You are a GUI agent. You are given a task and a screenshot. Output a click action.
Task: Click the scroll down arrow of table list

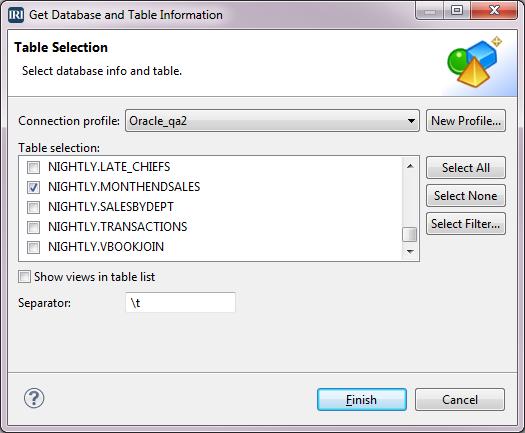tap(410, 251)
